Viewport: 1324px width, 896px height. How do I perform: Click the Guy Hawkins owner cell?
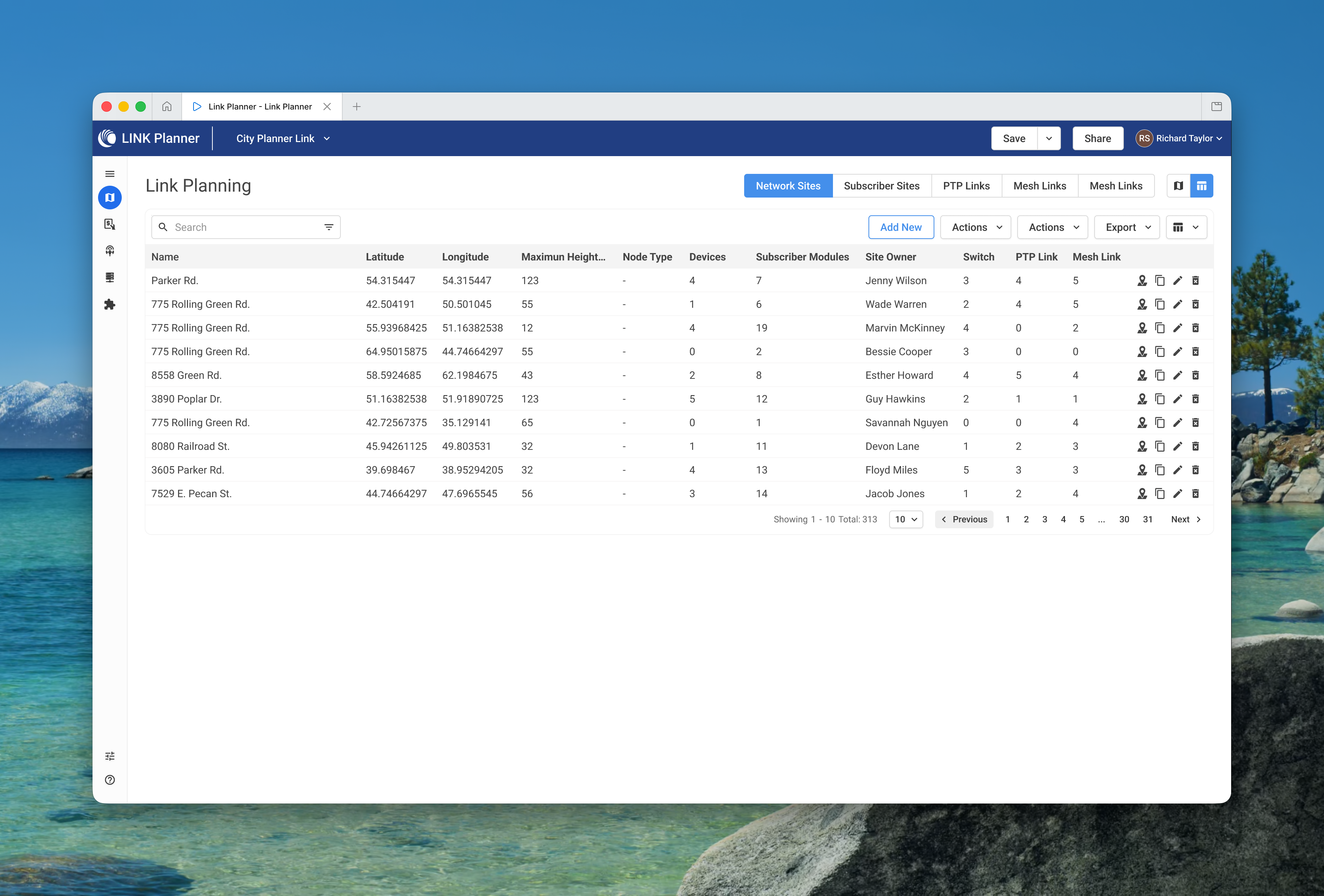pos(895,399)
